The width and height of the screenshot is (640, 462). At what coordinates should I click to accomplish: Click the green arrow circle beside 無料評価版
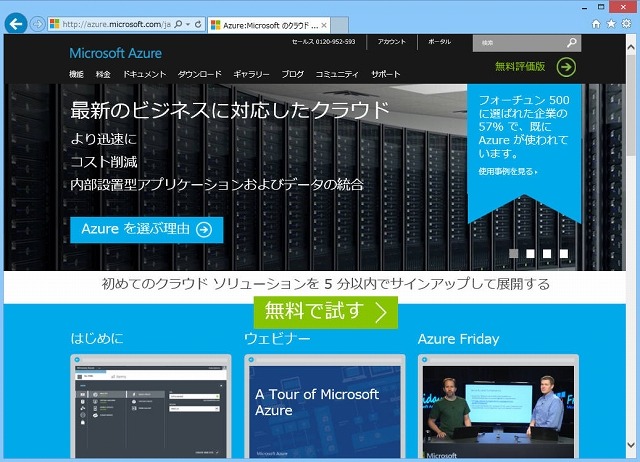pyautogui.click(x=566, y=67)
